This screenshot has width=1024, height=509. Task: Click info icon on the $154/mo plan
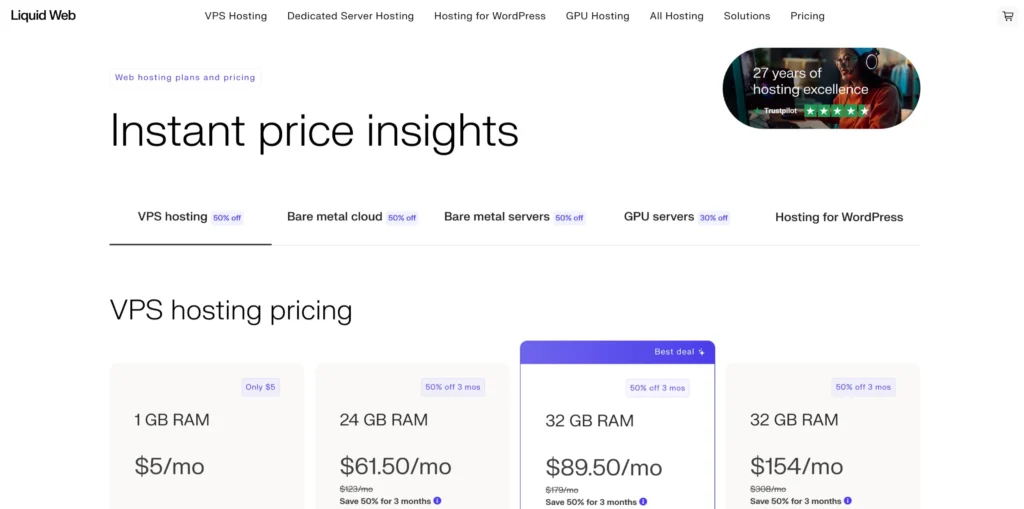point(848,501)
